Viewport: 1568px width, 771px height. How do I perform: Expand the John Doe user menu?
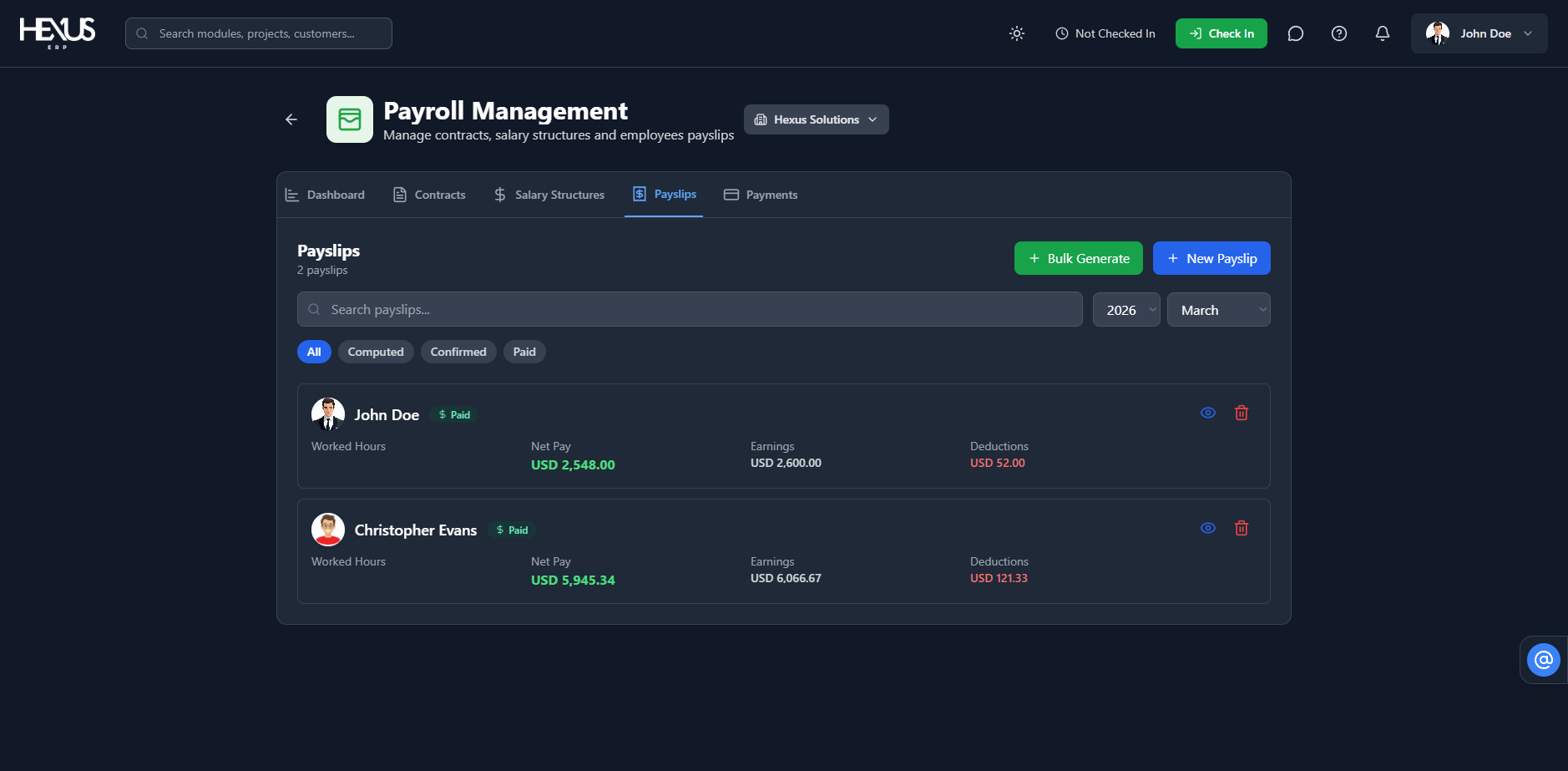tap(1479, 33)
